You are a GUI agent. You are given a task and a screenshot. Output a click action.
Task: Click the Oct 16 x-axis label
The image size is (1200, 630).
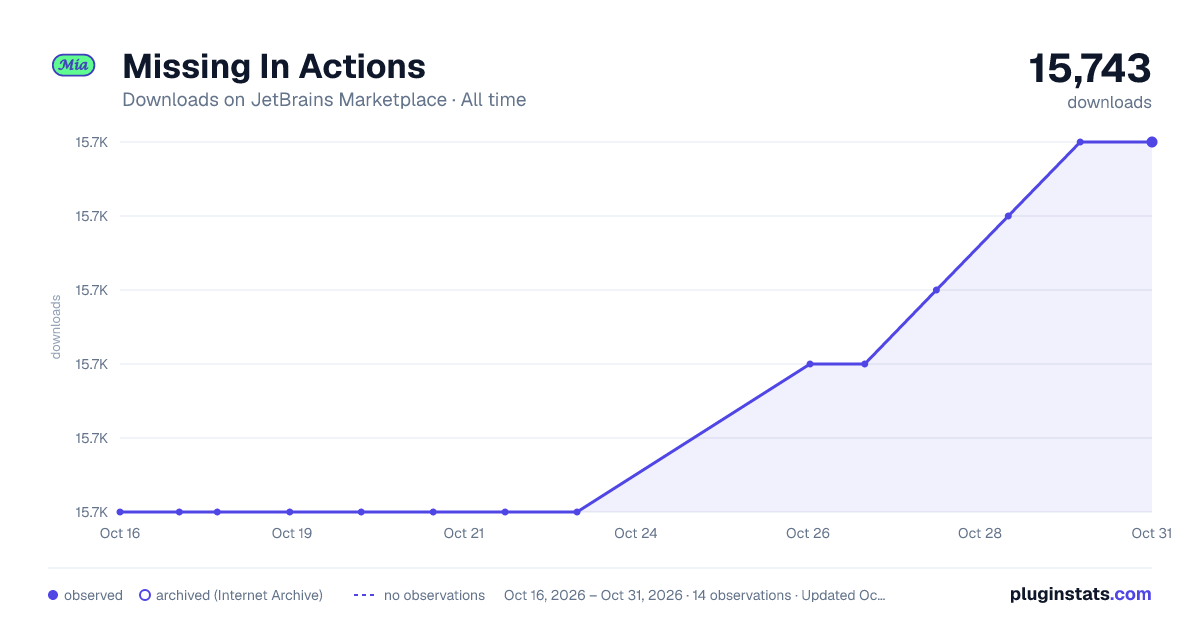pyautogui.click(x=120, y=533)
